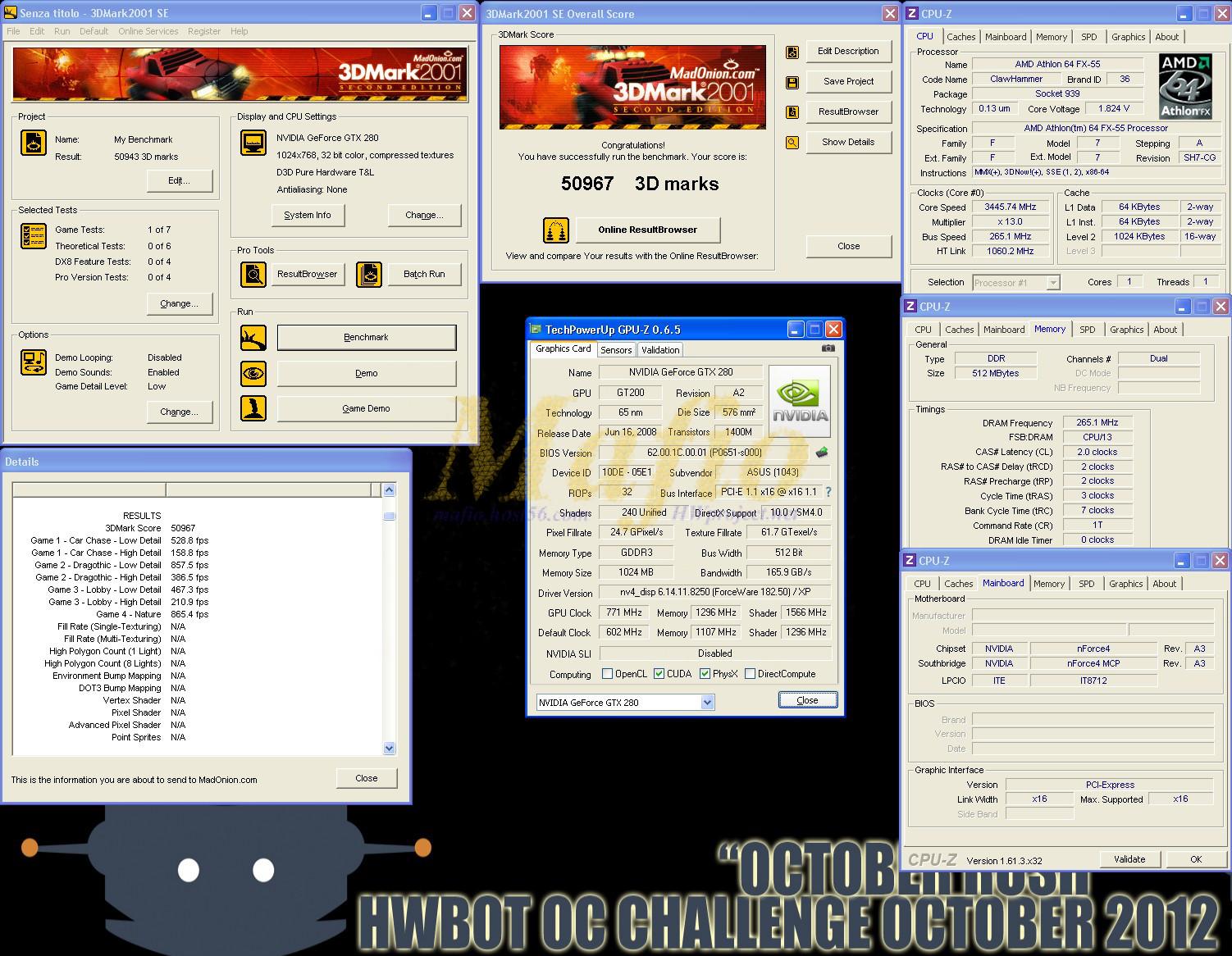
Task: Select the Graphics tab in CPU-Z Mainboard window
Action: [1126, 584]
